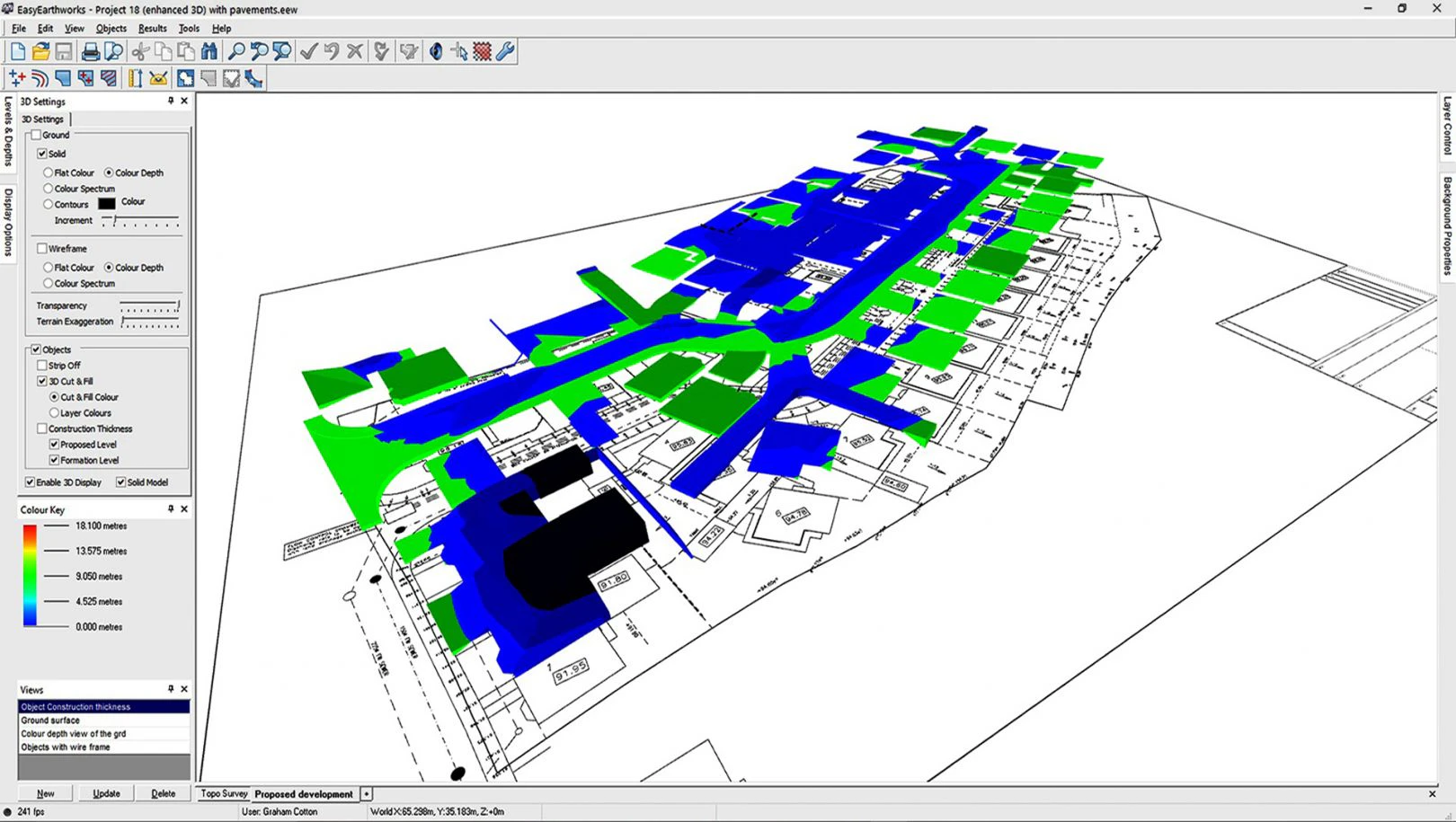Image resolution: width=1456 pixels, height=822 pixels.
Task: Activate the magnifying glass Zoom tool
Action: pos(236,51)
